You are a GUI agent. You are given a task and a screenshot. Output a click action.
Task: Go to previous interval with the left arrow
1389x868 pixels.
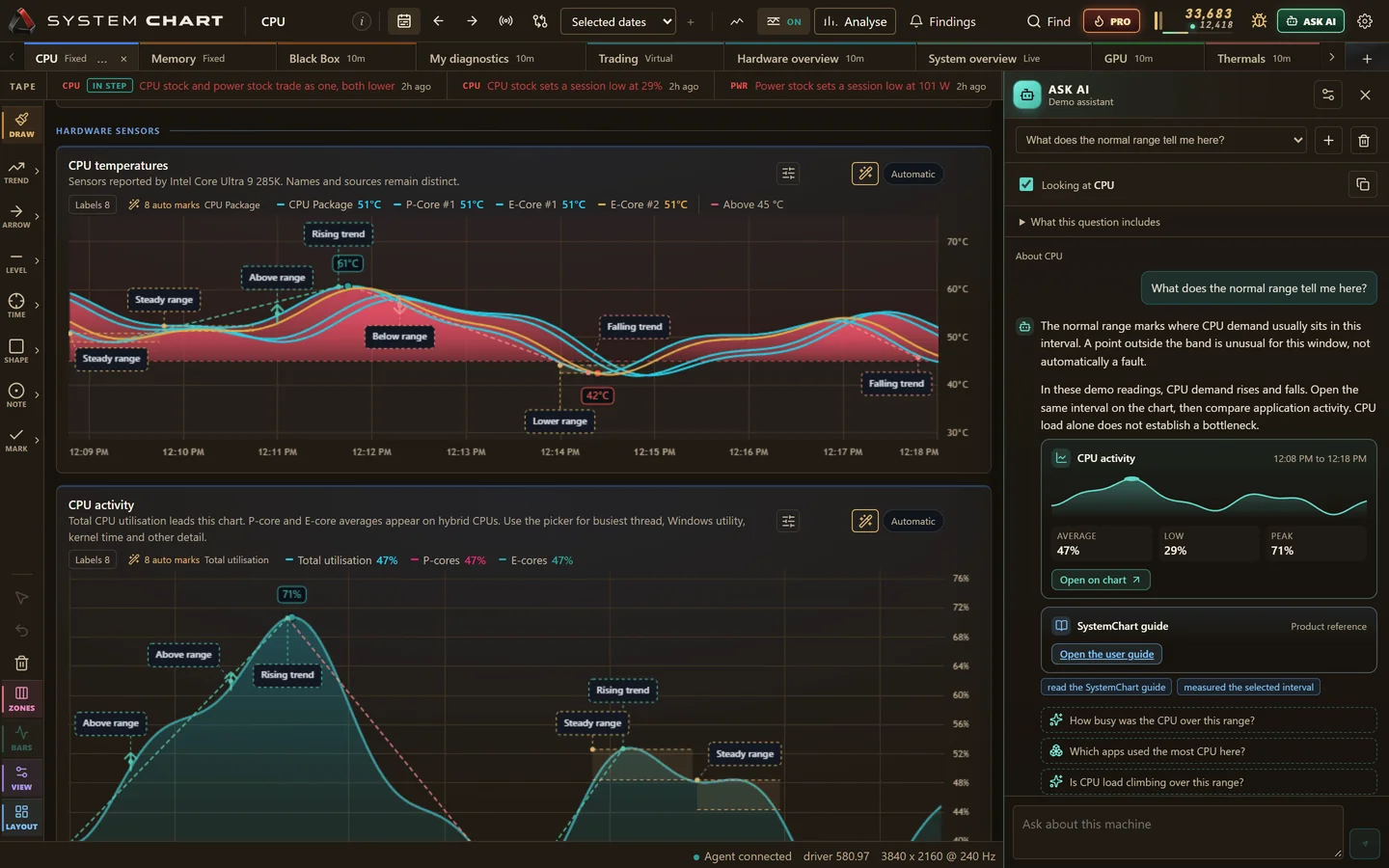click(x=438, y=21)
